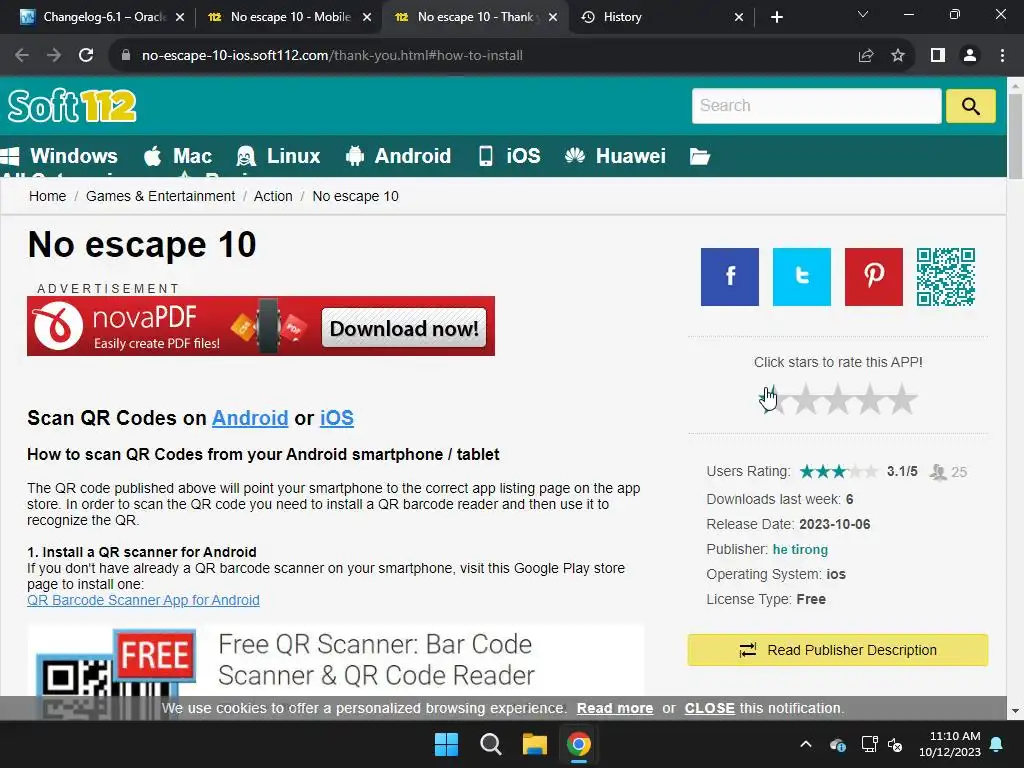Viewport: 1024px width, 768px height.
Task: Open a new browser tab
Action: 776,17
